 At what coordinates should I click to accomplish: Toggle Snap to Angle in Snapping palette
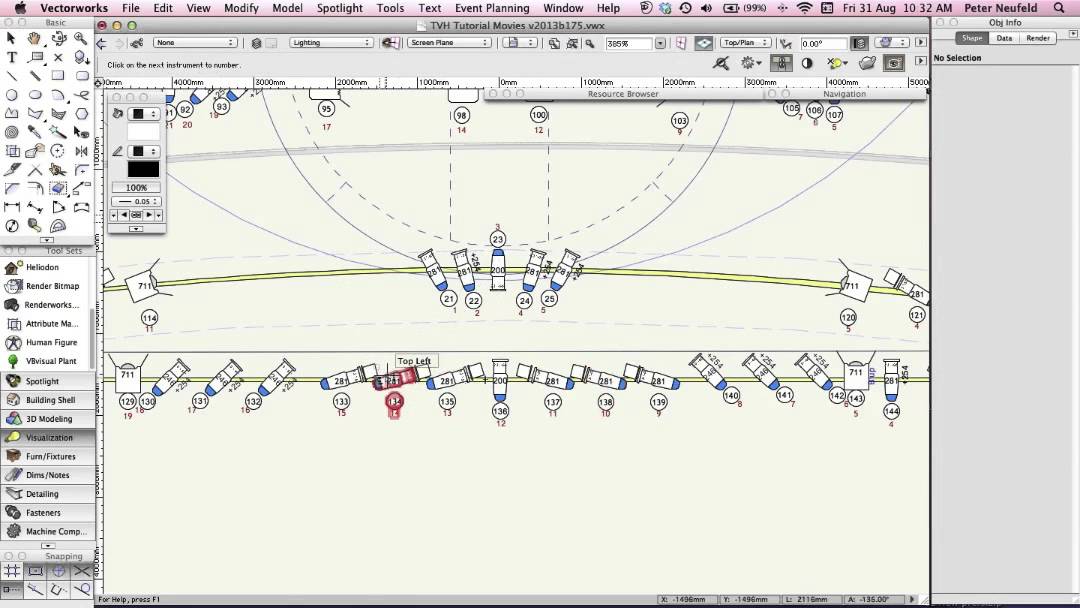click(59, 571)
